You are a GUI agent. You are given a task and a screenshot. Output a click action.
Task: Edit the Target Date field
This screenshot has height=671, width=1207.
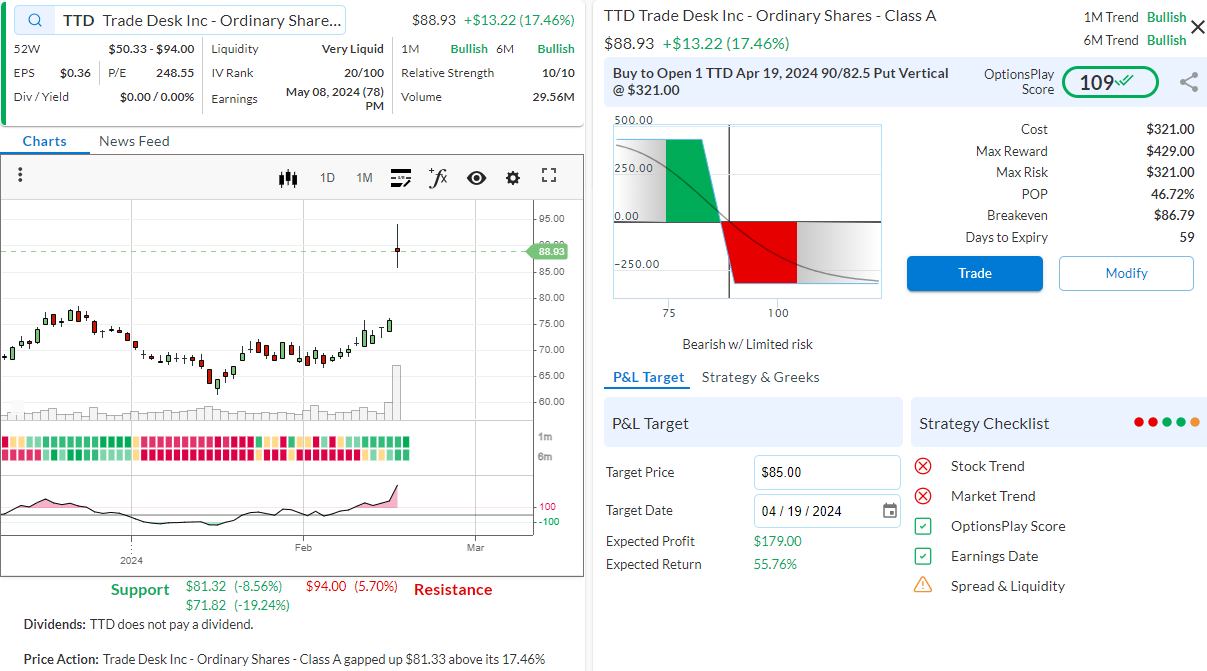827,511
